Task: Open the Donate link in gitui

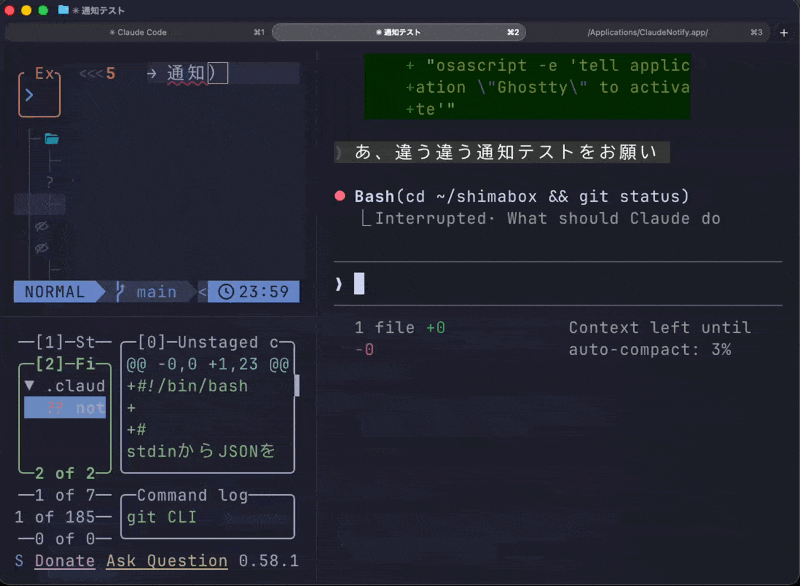Action: tap(64, 561)
